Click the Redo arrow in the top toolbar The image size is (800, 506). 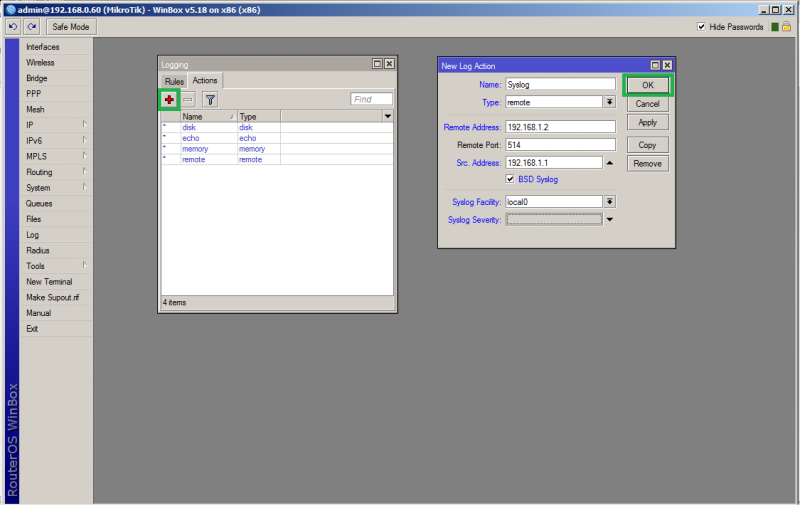coord(31,27)
